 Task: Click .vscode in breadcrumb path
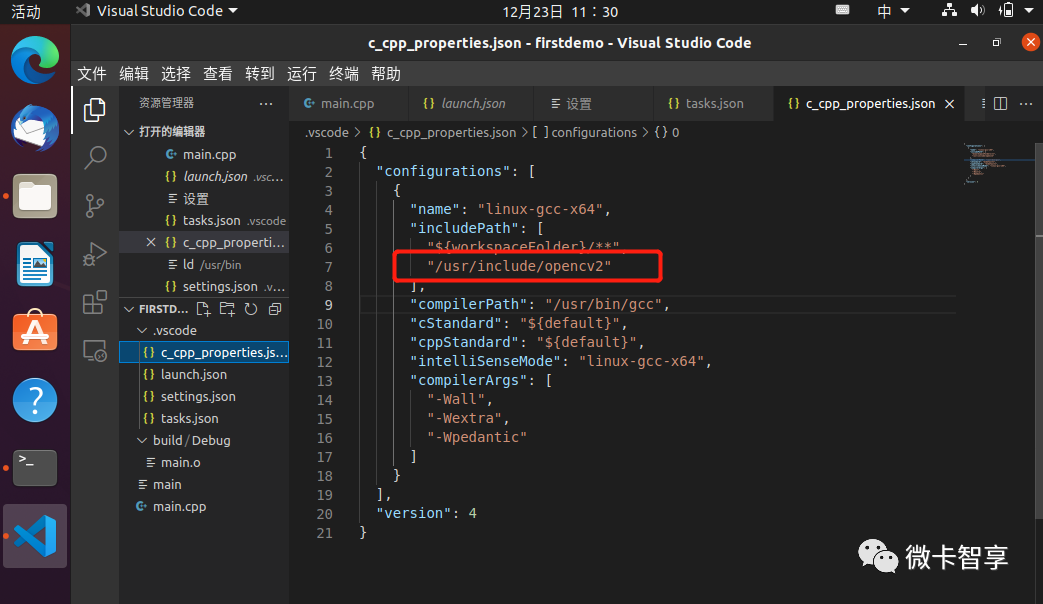327,132
